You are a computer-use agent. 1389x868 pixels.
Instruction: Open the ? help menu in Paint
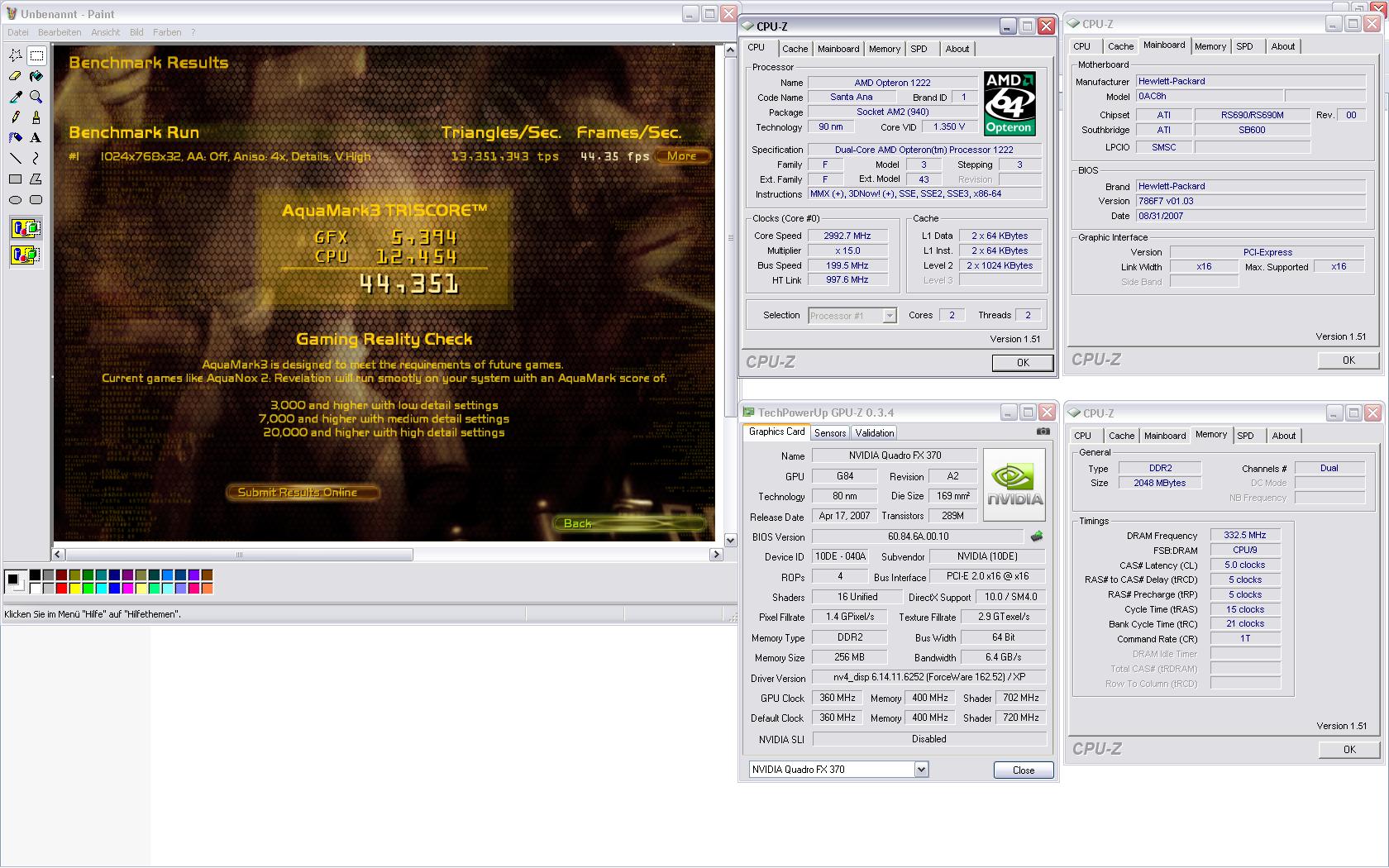point(193,32)
